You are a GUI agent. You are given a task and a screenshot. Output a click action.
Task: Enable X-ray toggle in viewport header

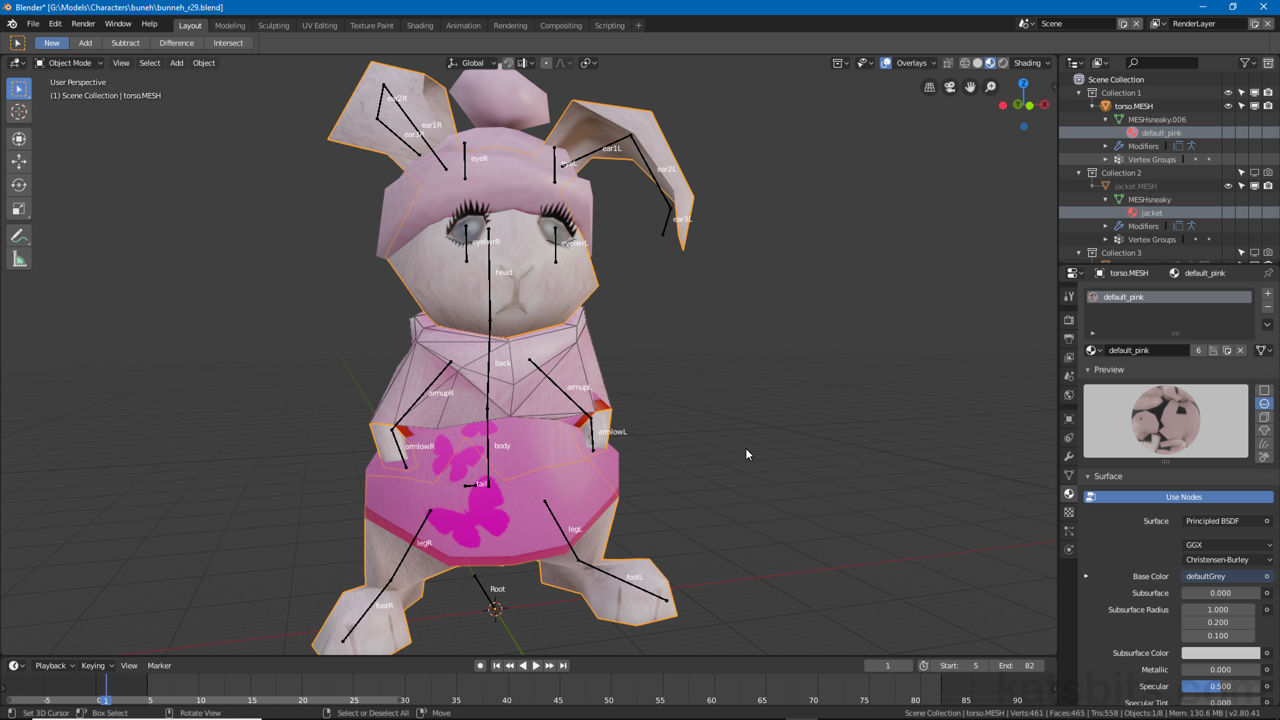point(948,63)
